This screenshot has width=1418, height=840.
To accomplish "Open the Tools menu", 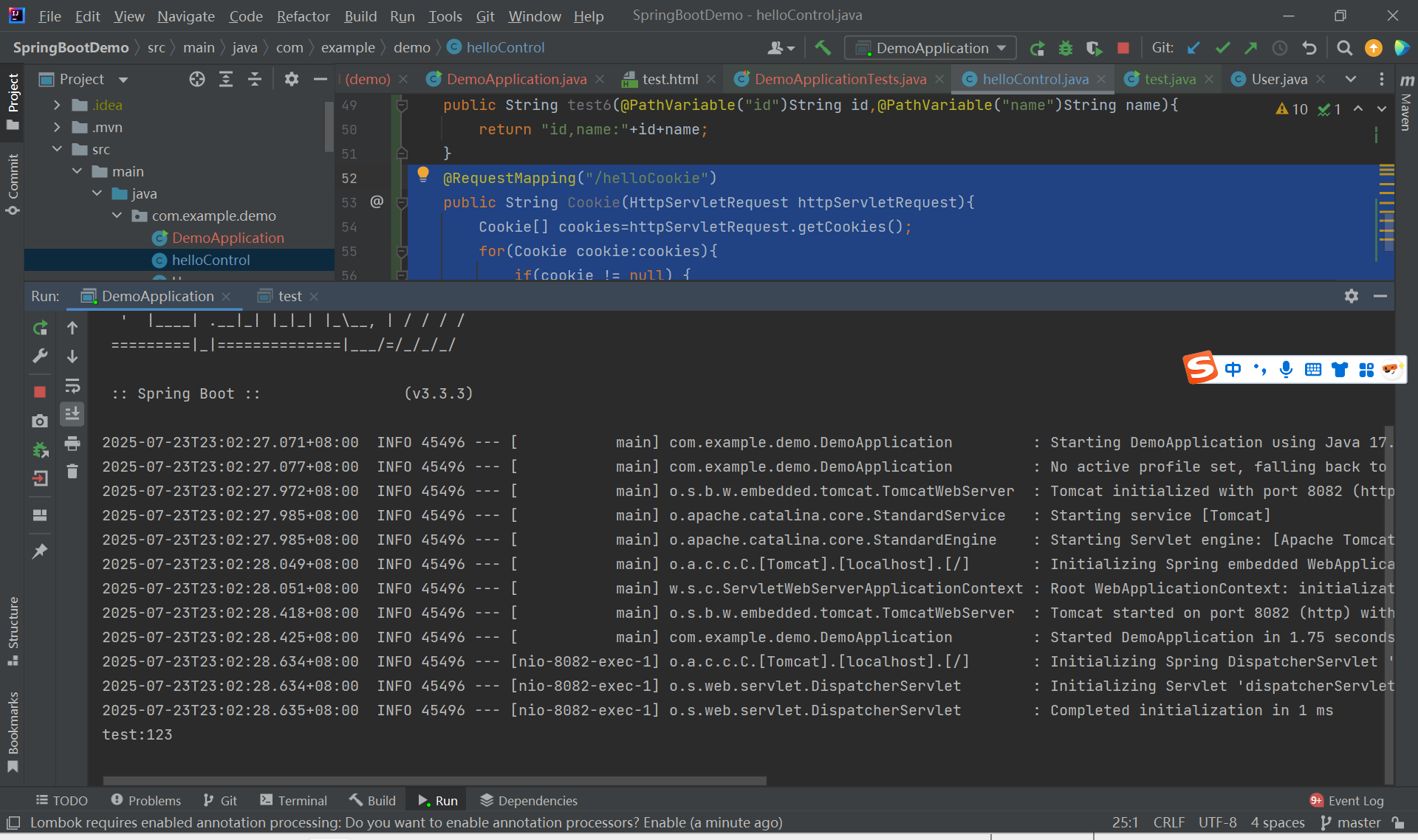I will [x=445, y=16].
